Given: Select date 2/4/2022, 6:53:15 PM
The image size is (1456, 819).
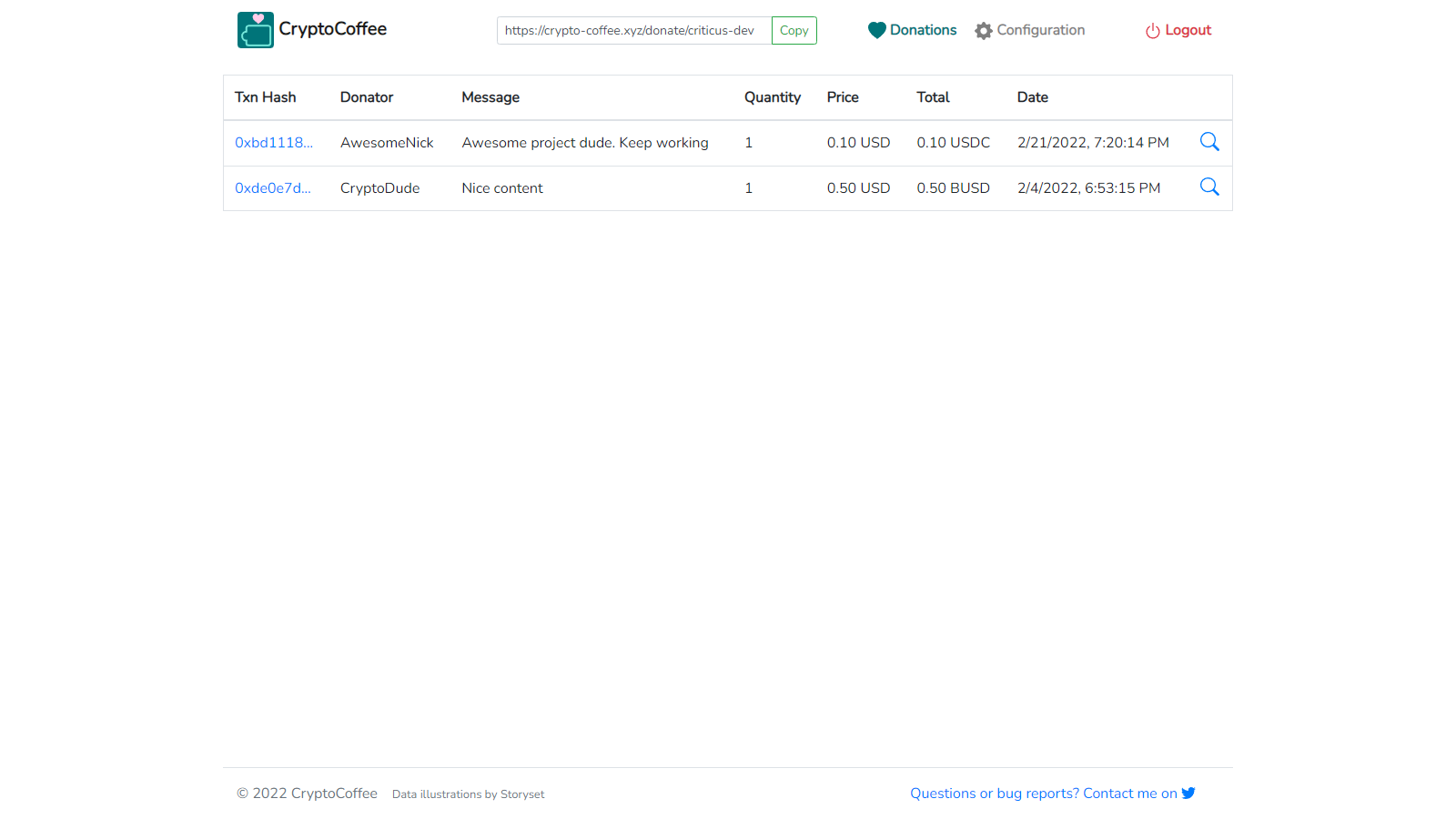Looking at the screenshot, I should coord(1089,188).
